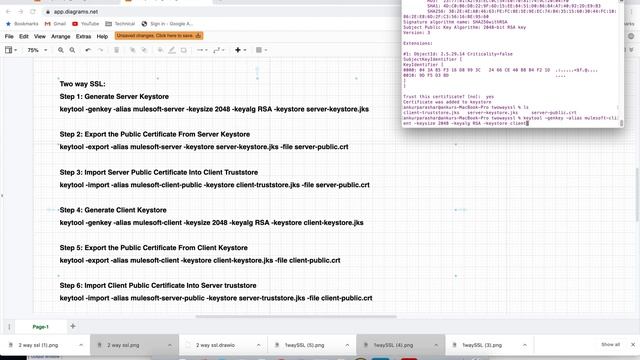Click the Redo arrow in the toolbar
This screenshot has width=640, height=360.
tap(100, 50)
